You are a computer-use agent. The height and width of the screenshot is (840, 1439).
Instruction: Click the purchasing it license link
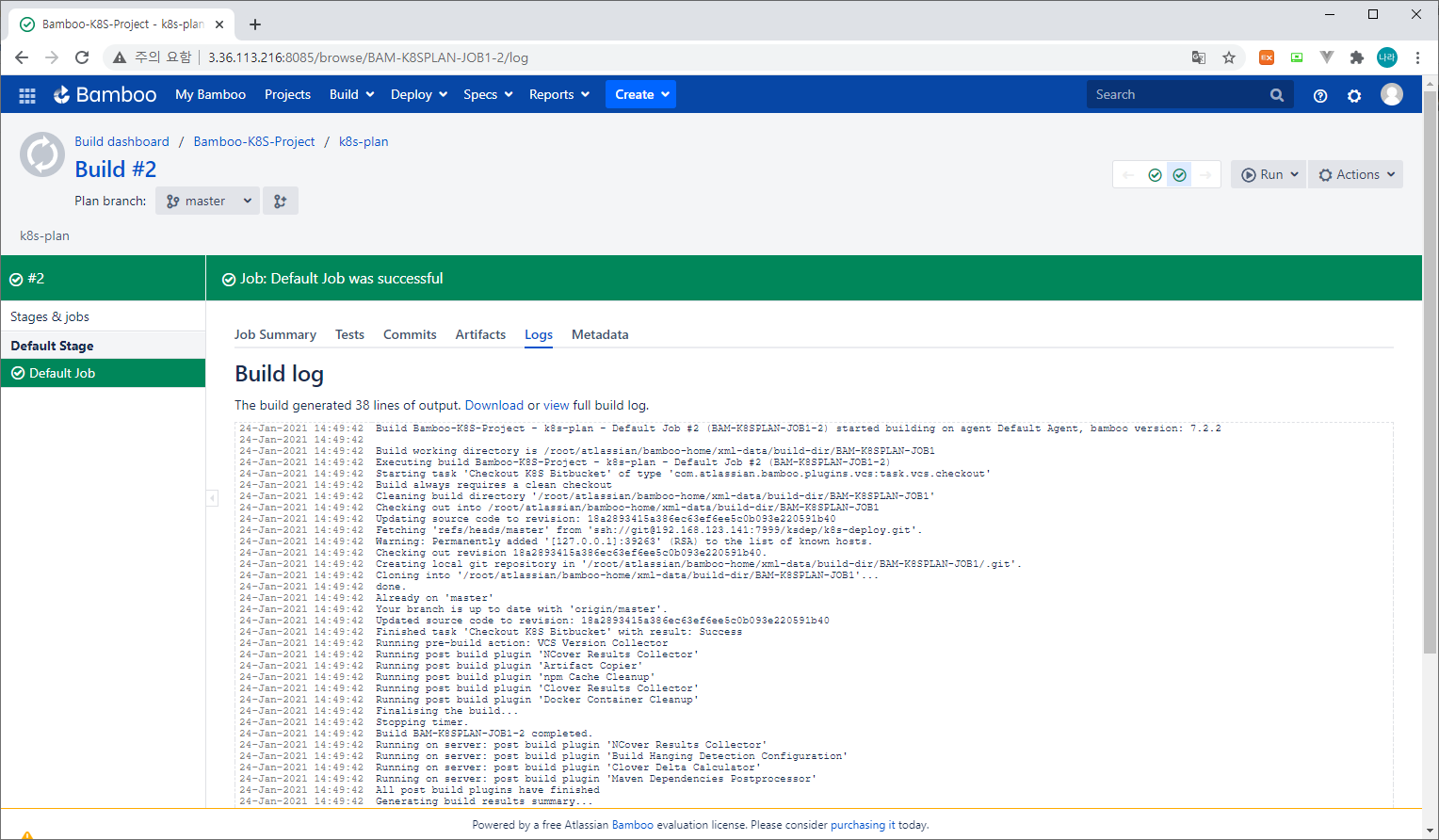[x=863, y=825]
